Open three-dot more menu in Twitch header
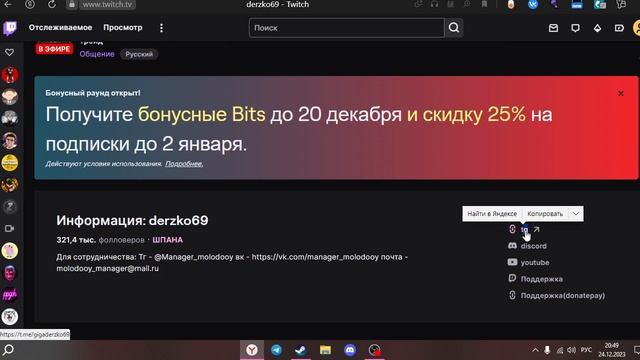This screenshot has width=640, height=360. (161, 28)
